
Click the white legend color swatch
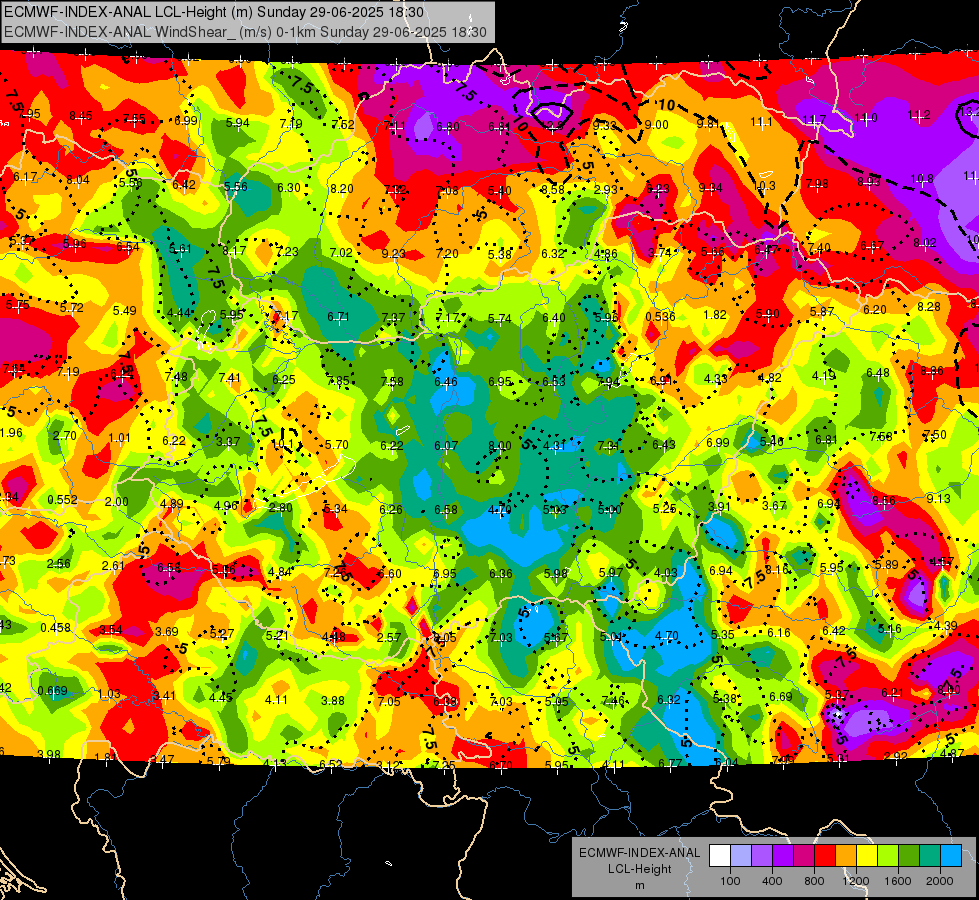click(720, 856)
